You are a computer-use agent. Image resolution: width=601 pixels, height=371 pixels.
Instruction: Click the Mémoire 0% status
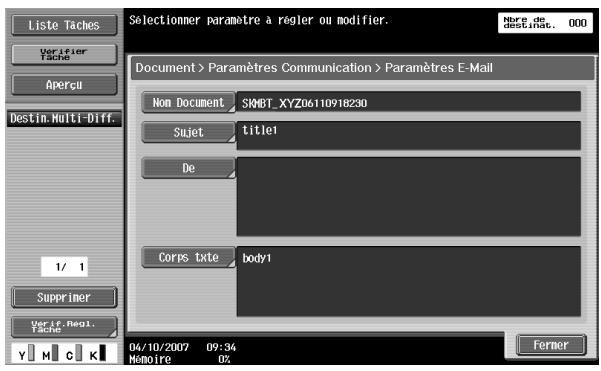click(180, 360)
